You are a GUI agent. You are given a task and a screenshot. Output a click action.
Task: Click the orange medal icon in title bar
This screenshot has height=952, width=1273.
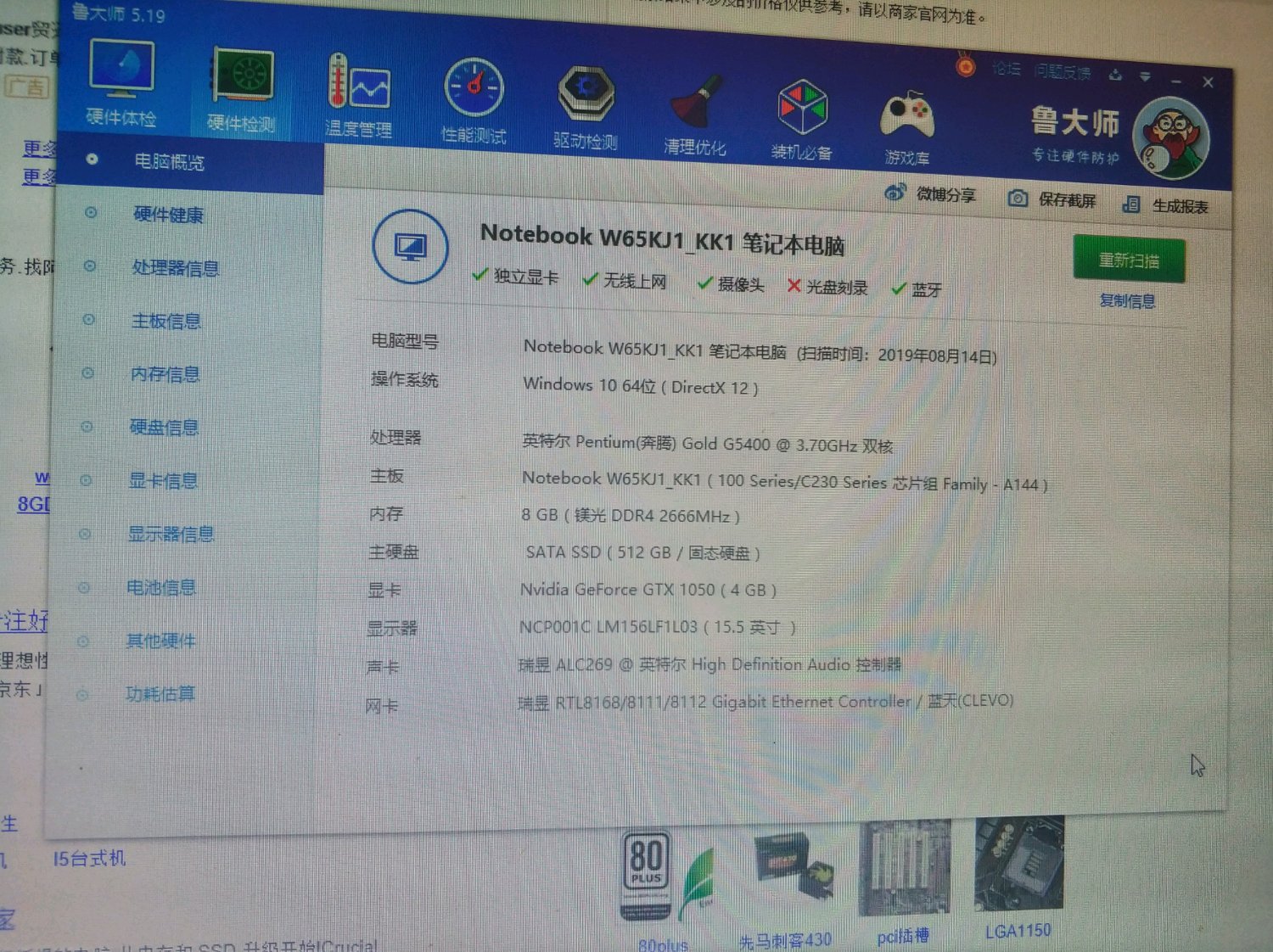(966, 64)
